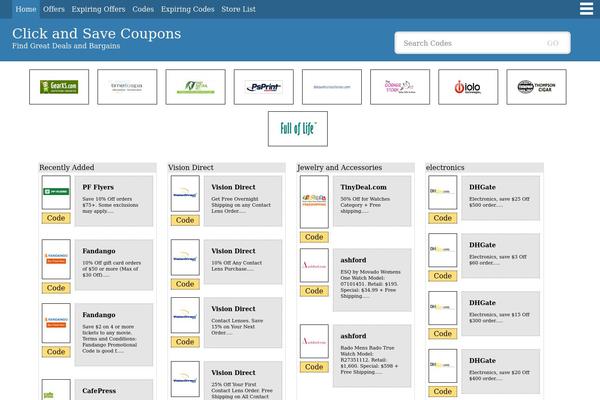Click ashford logo beside Rado Mens watch offer
600x400 pixels.
pyautogui.click(x=314, y=341)
